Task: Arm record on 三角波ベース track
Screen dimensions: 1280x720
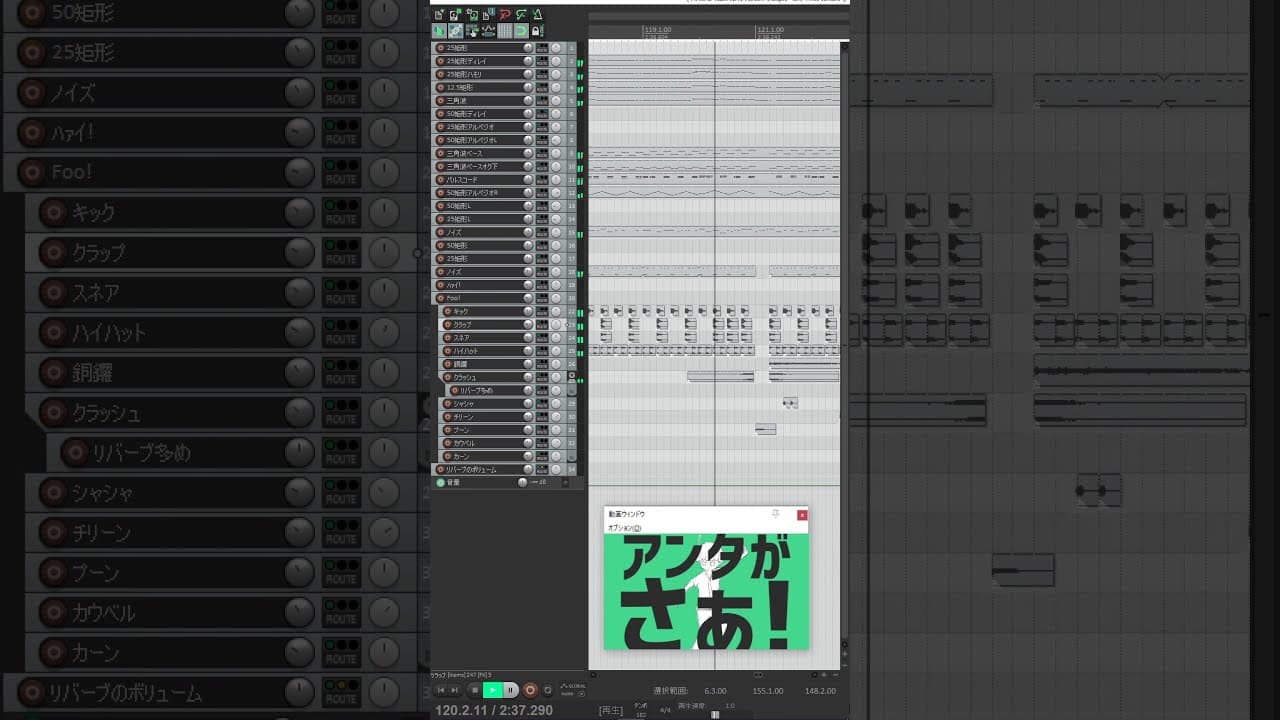Action: (440, 153)
